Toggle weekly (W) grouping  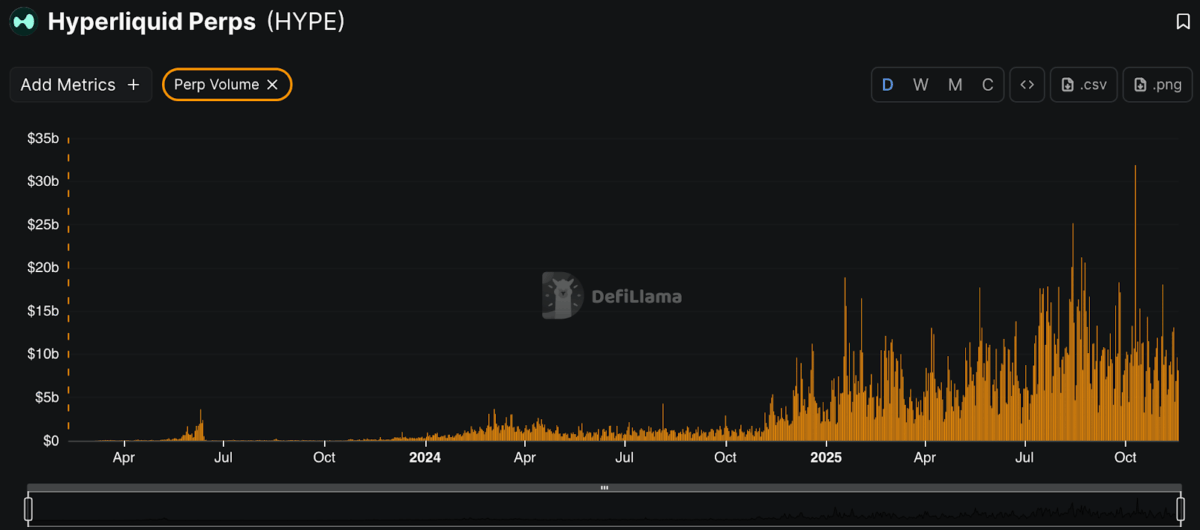920,85
